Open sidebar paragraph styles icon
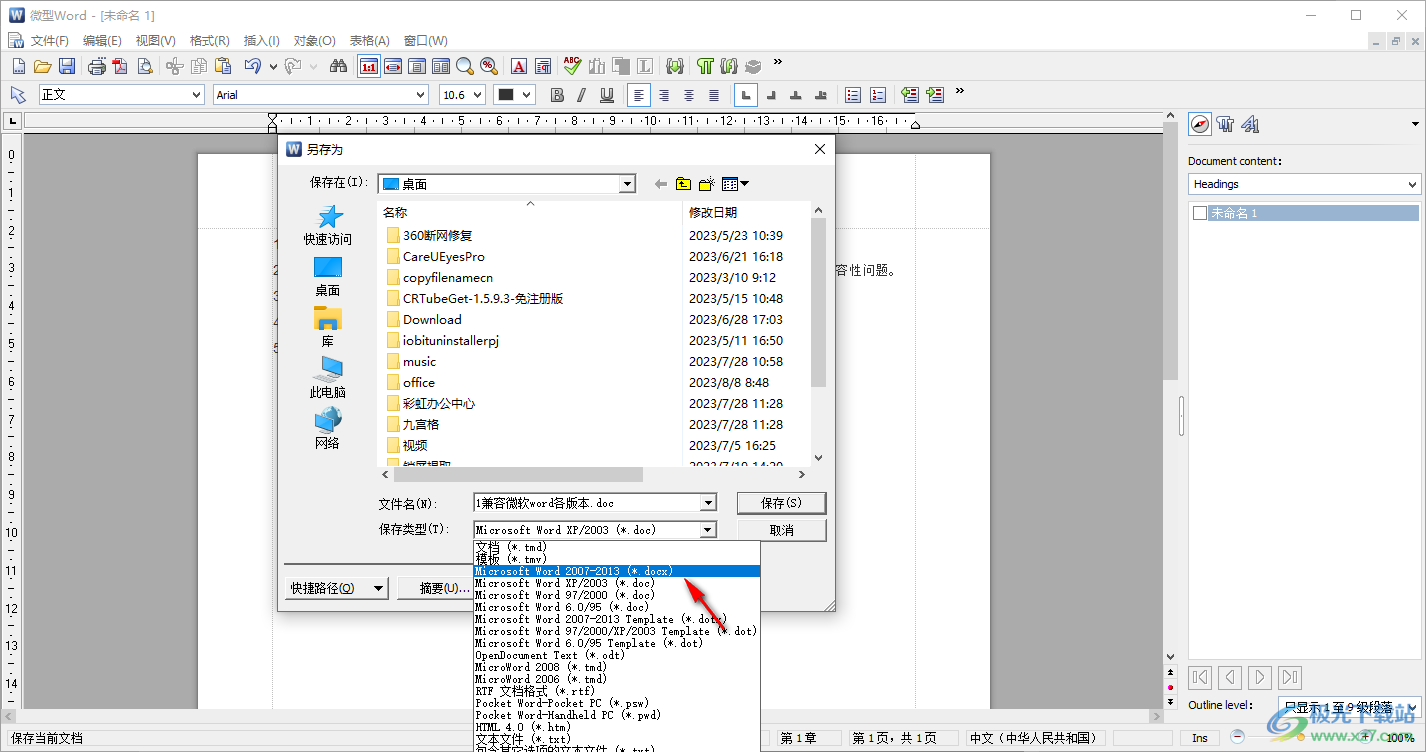 tap(1226, 124)
